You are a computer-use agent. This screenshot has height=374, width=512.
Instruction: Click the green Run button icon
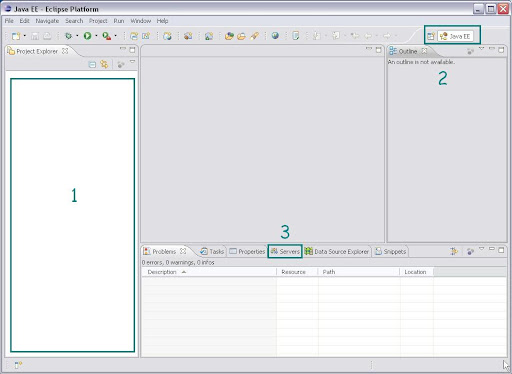87,36
